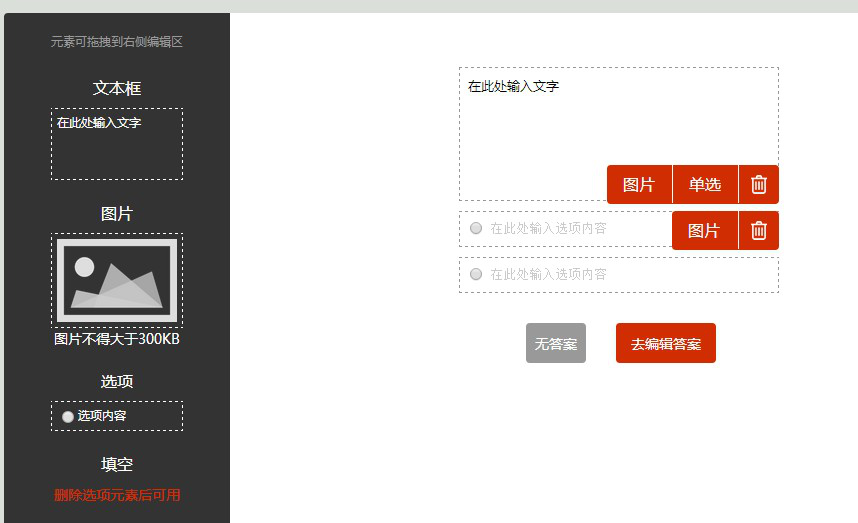Click the 单选 button on the text box toolbar

(705, 184)
